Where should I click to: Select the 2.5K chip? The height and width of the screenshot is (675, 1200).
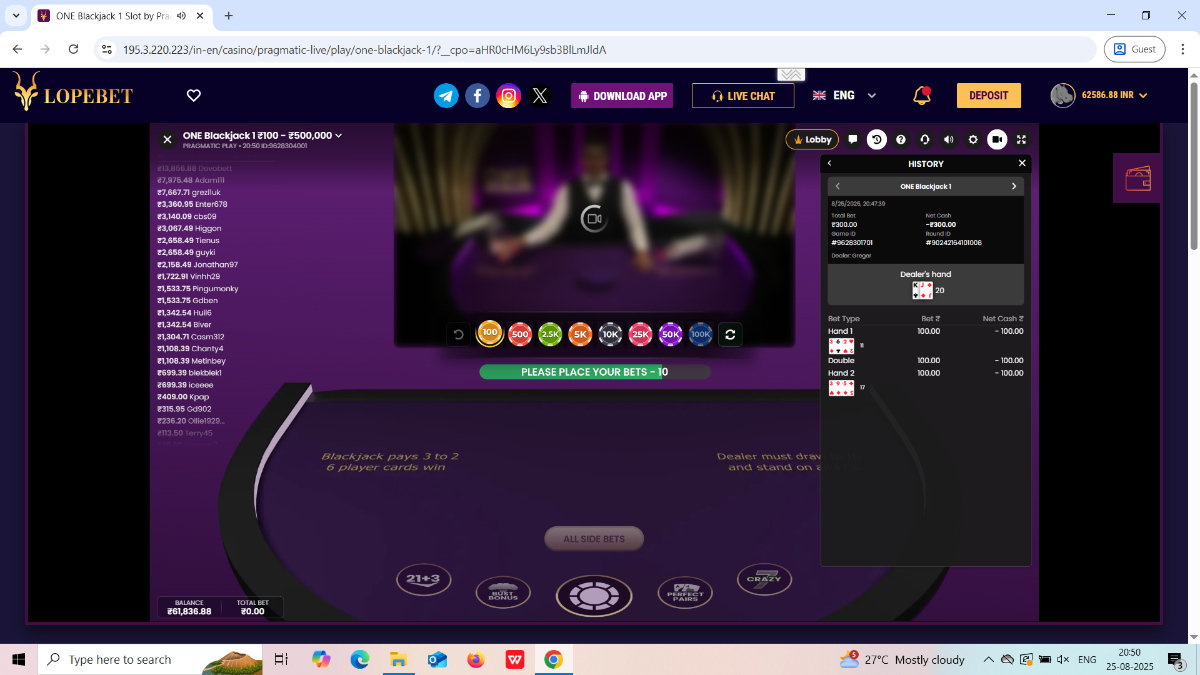[550, 335]
